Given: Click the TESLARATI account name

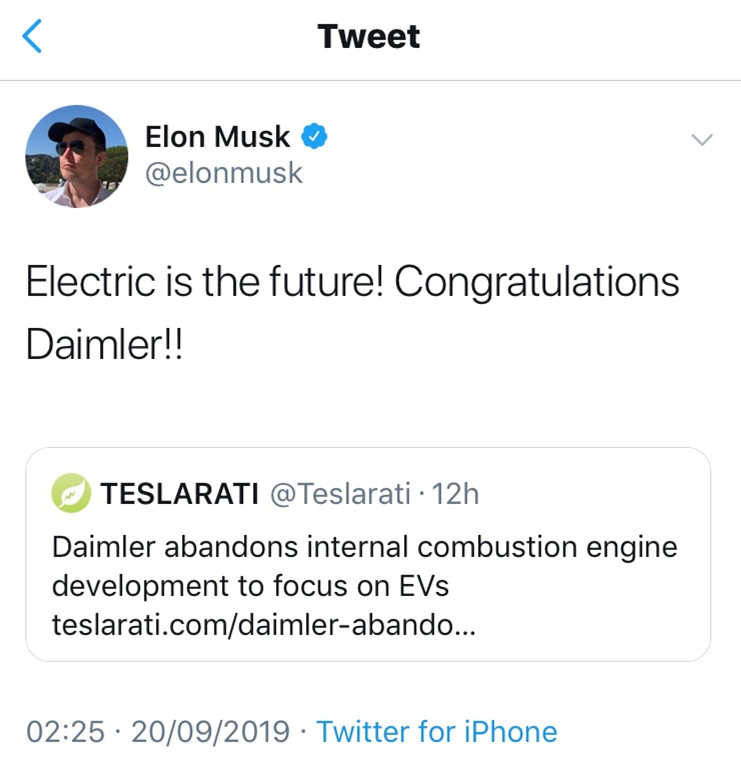Looking at the screenshot, I should 180,493.
